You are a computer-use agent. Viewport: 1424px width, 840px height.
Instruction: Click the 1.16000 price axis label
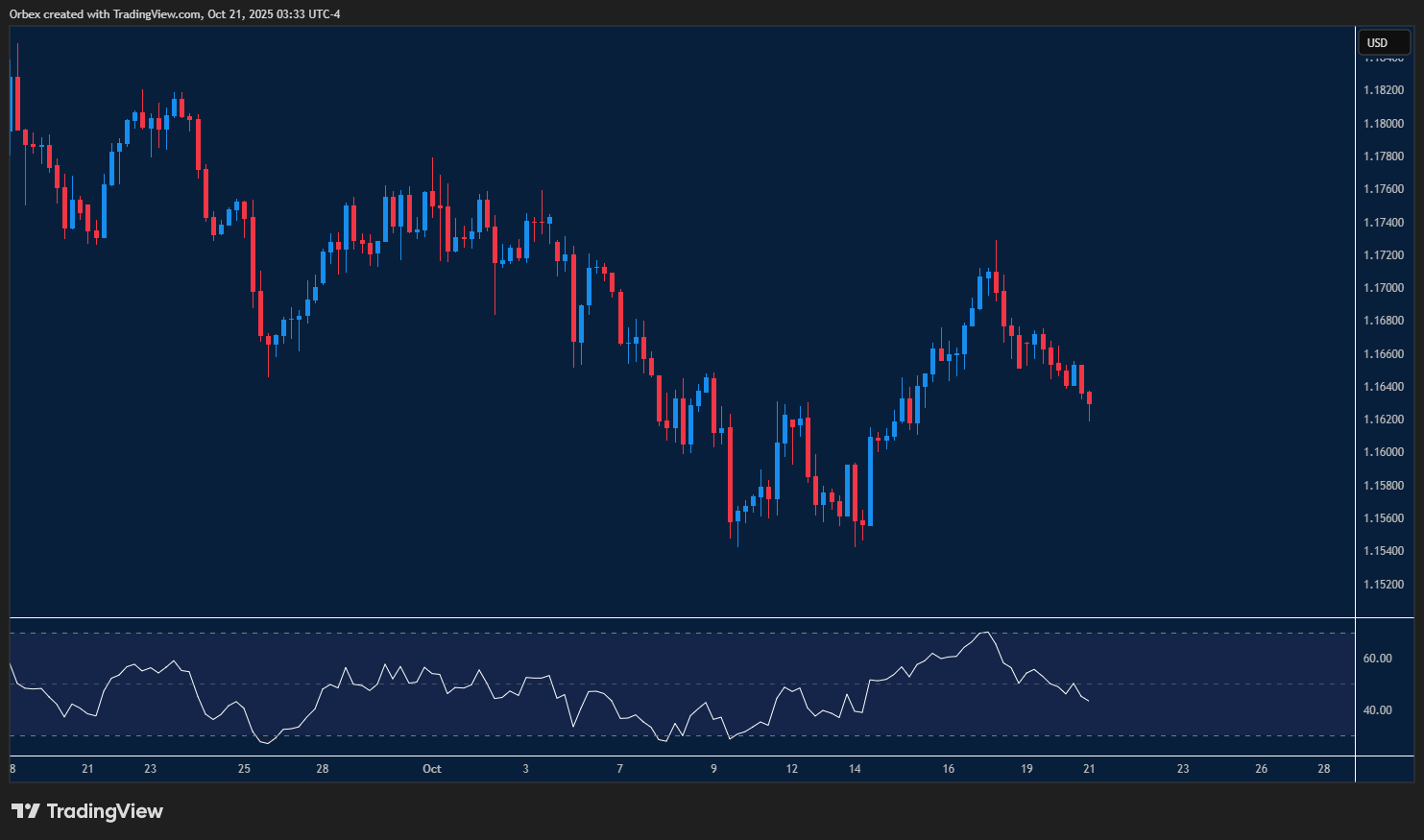coord(1383,452)
